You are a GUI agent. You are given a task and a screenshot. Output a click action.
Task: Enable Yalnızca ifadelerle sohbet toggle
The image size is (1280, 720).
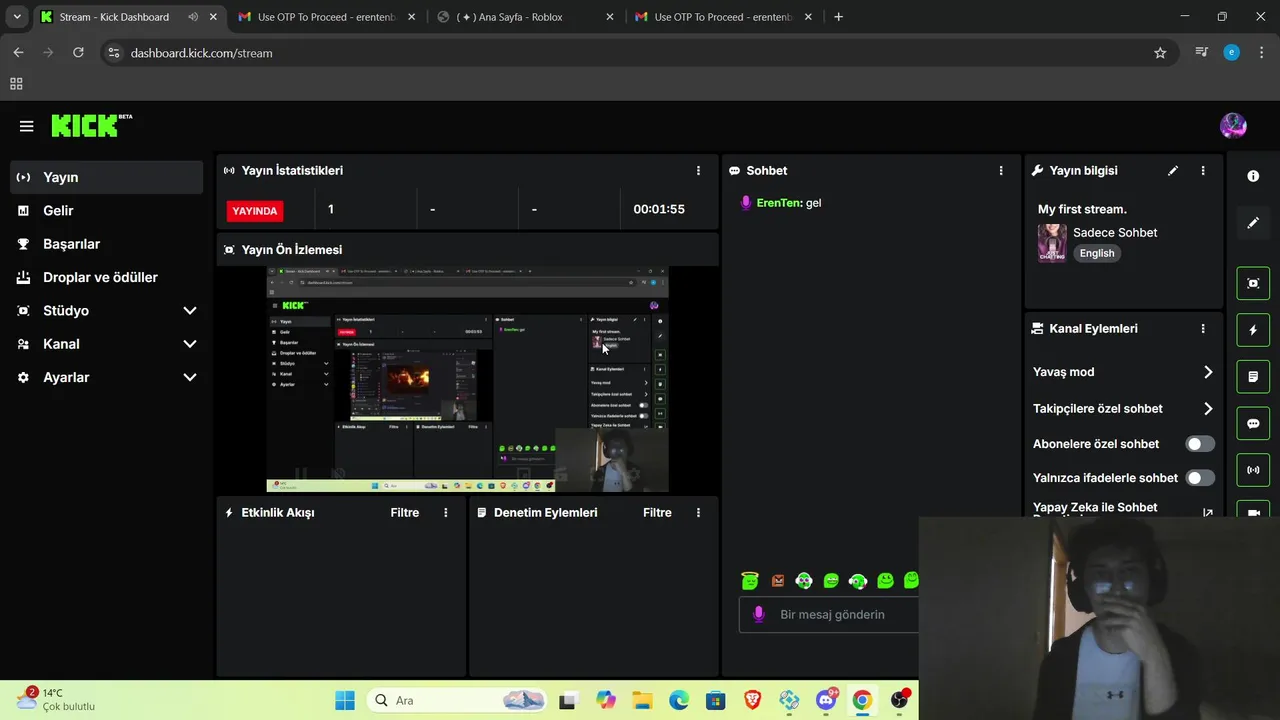coord(1200,478)
